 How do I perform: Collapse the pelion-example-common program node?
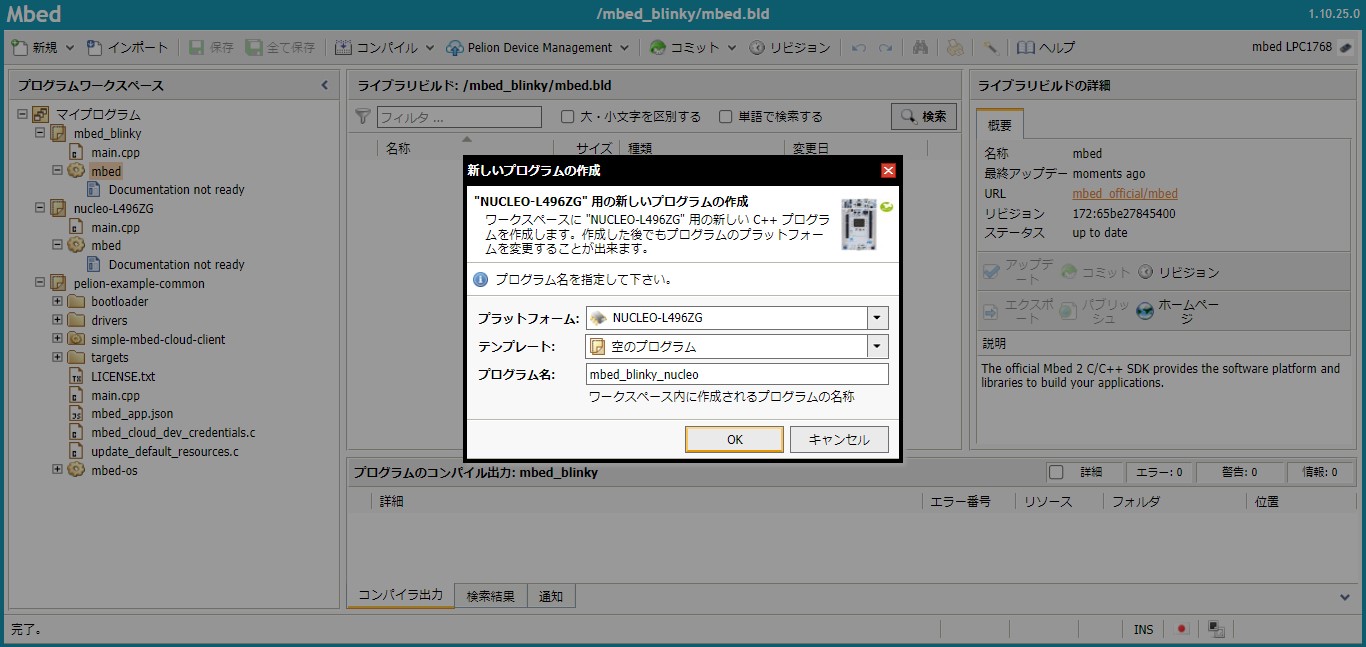[40, 283]
